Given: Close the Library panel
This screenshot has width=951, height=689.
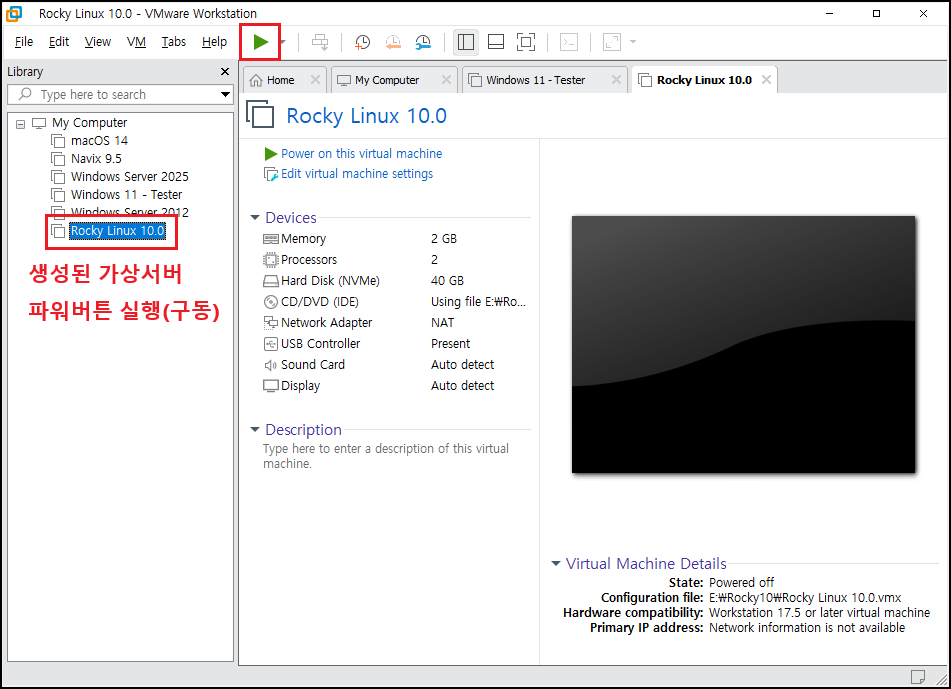Looking at the screenshot, I should (x=225, y=72).
